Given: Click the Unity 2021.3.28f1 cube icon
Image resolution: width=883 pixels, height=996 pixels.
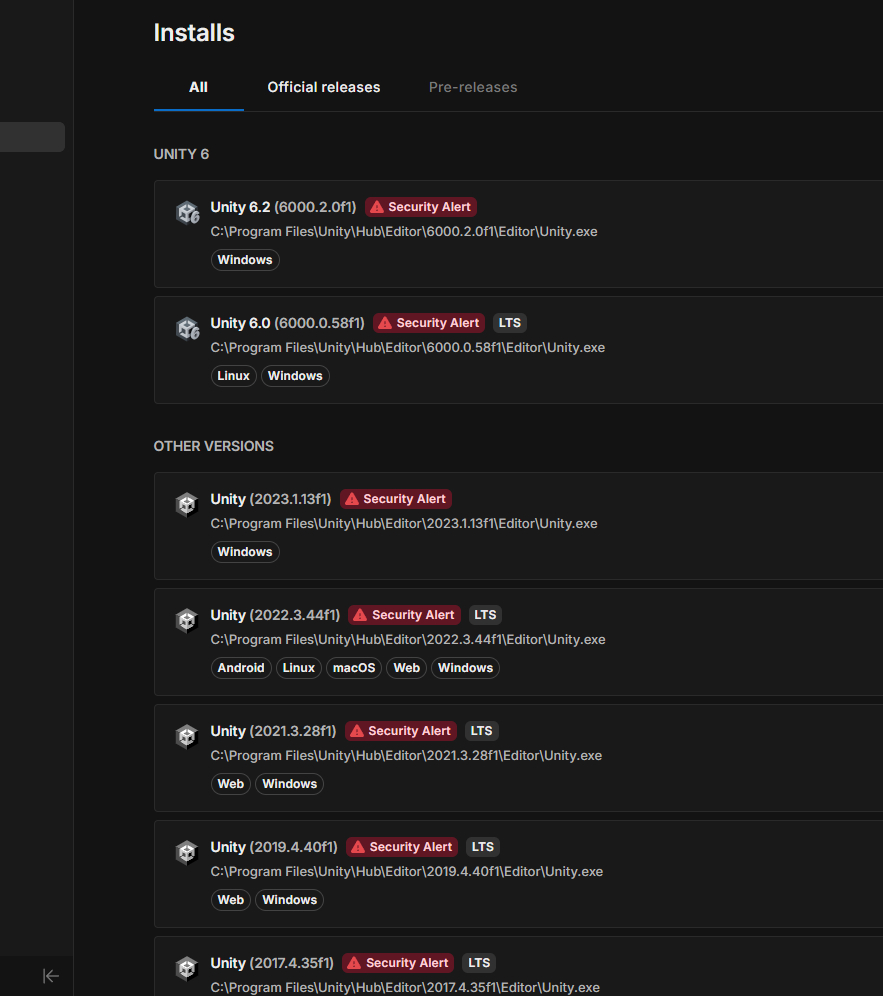Looking at the screenshot, I should tap(187, 736).
